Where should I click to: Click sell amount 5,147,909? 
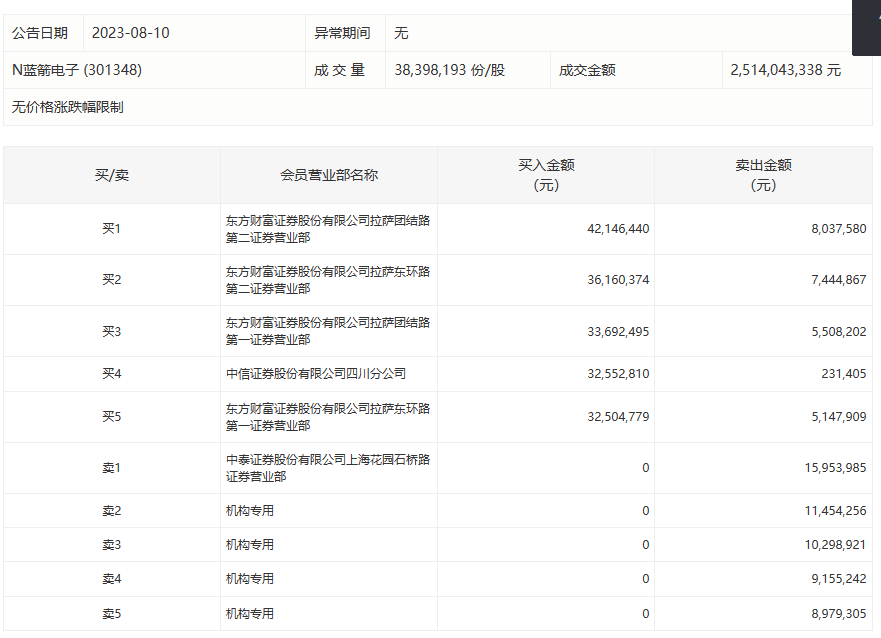(839, 417)
